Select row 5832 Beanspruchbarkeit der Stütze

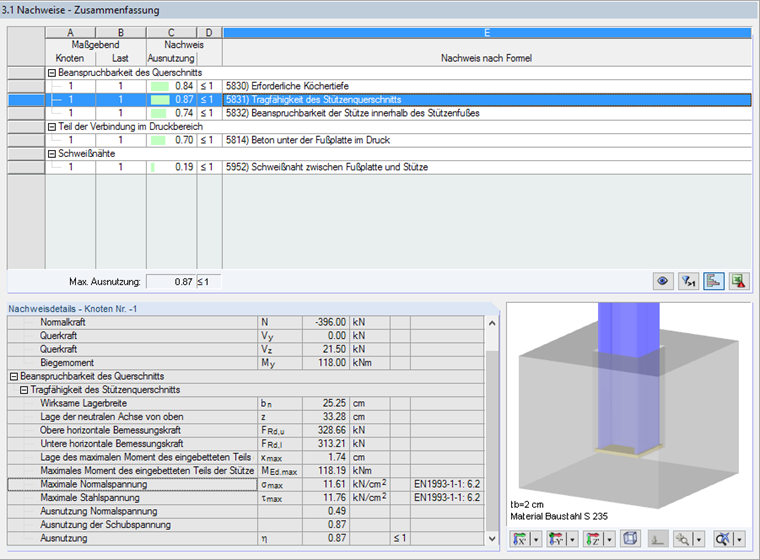click(x=398, y=113)
